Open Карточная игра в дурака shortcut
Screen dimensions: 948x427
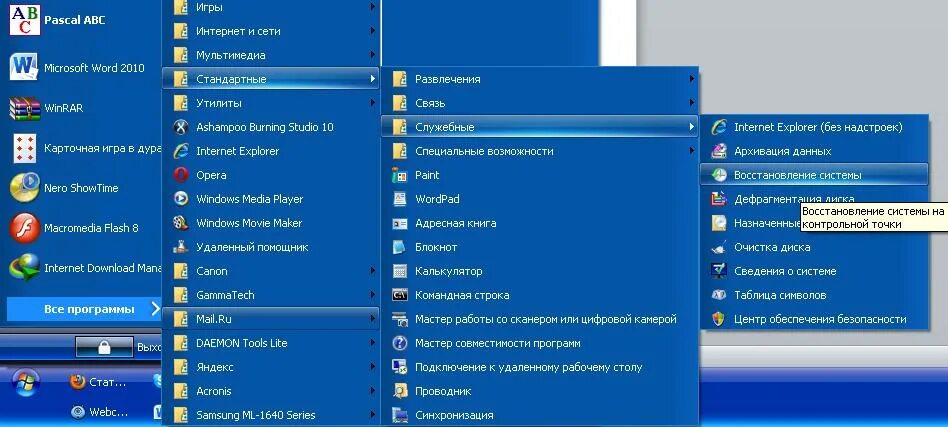point(83,148)
